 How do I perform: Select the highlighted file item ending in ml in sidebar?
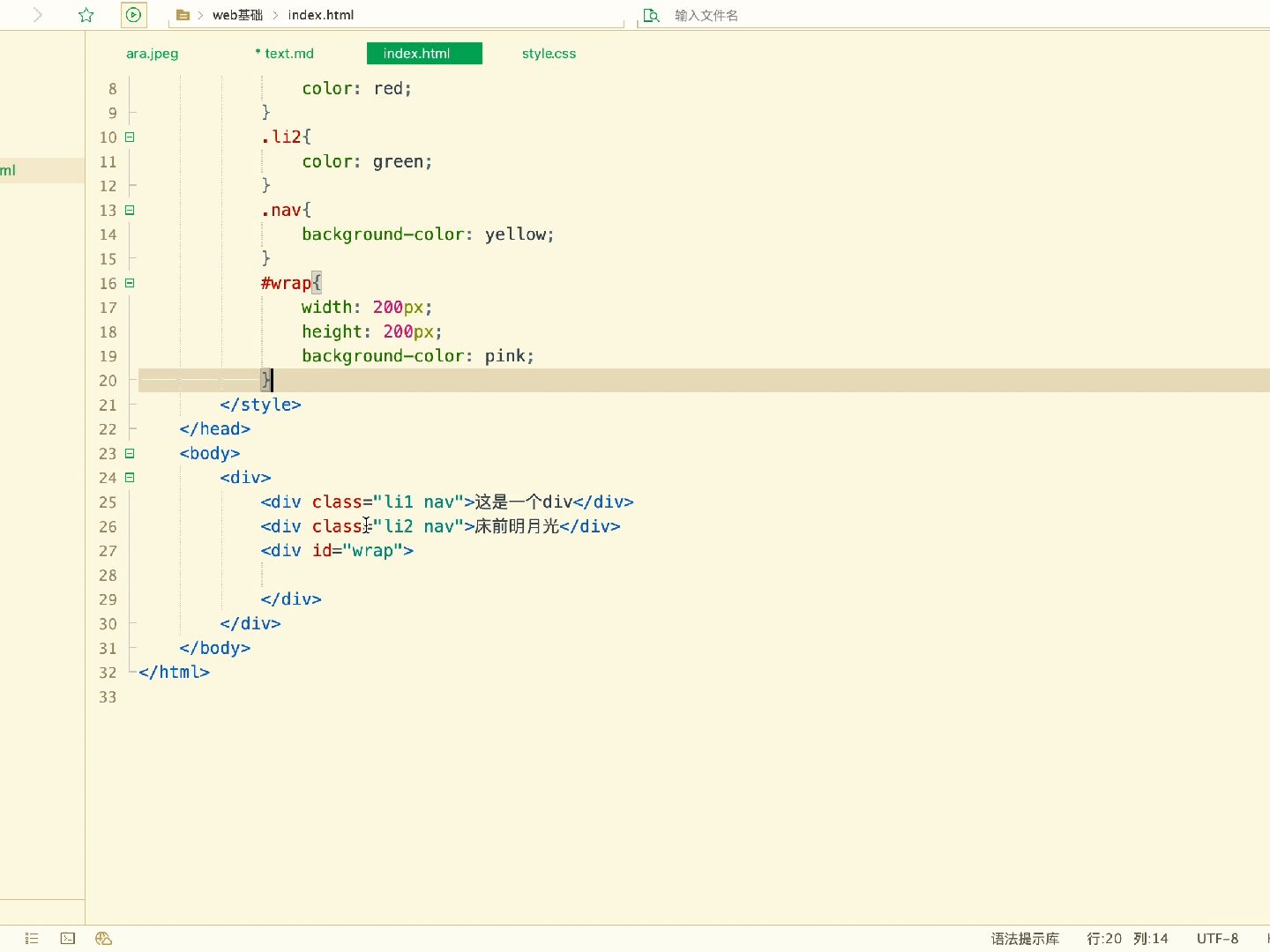tap(42, 170)
